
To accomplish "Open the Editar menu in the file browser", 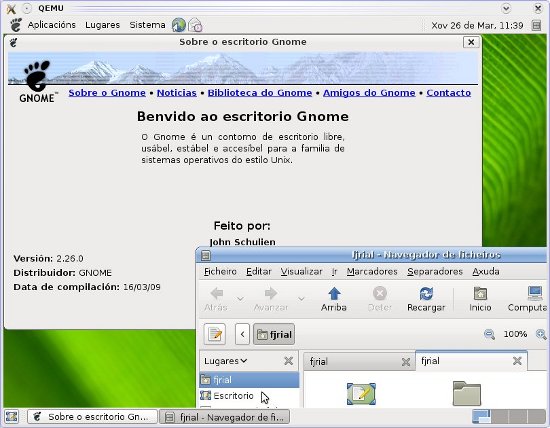I will pos(259,272).
